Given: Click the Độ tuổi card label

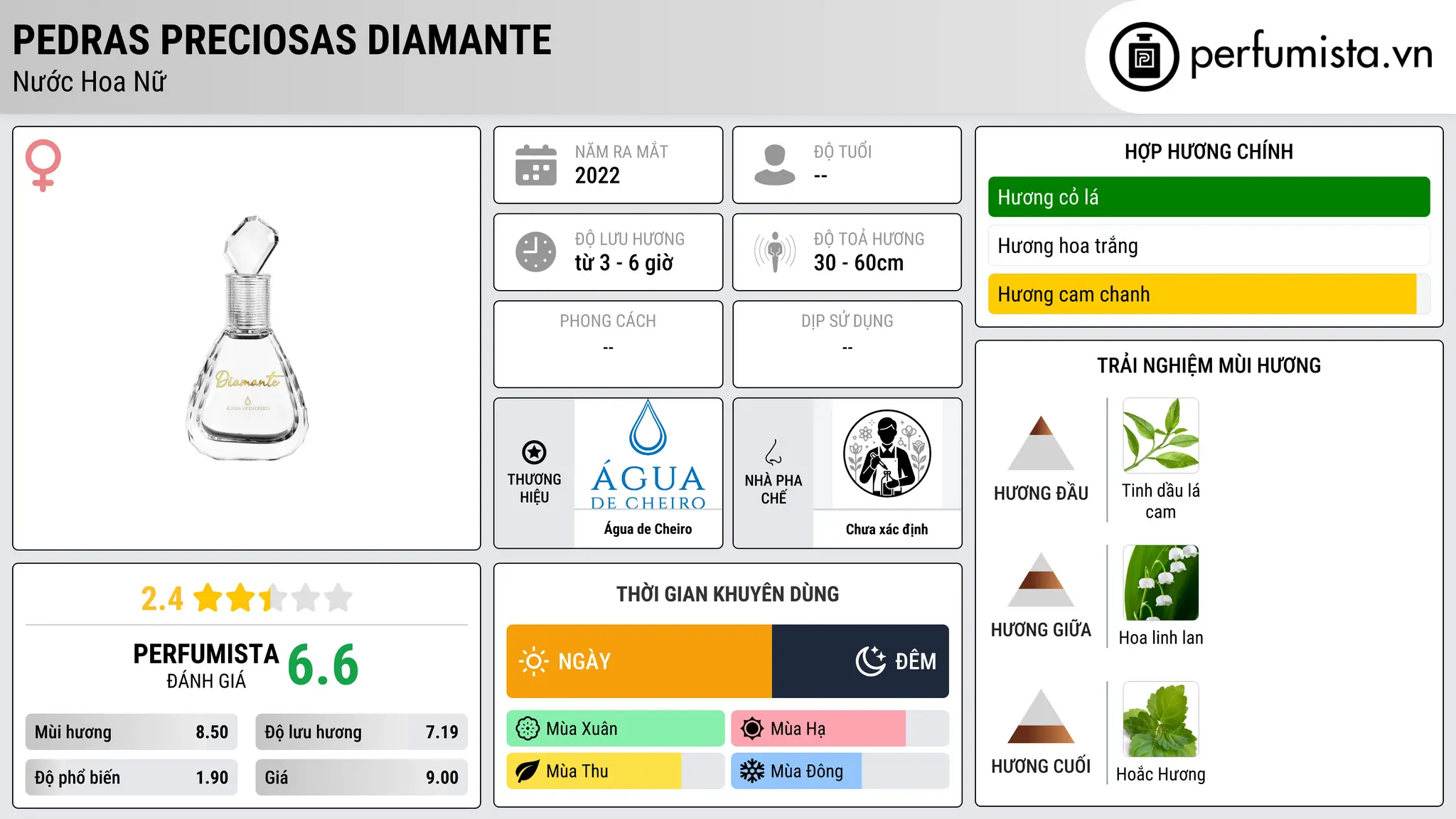Looking at the screenshot, I should tap(842, 152).
